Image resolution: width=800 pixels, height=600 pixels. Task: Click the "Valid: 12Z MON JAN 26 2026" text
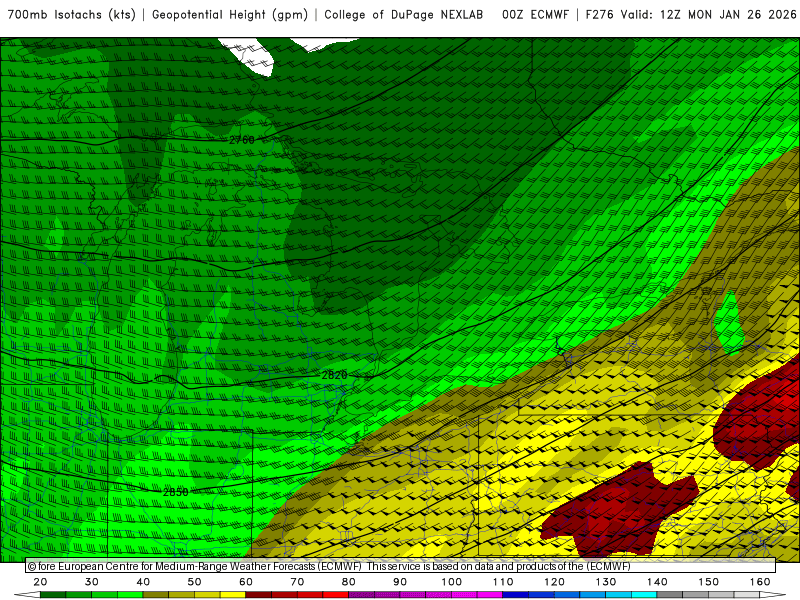coord(708,15)
